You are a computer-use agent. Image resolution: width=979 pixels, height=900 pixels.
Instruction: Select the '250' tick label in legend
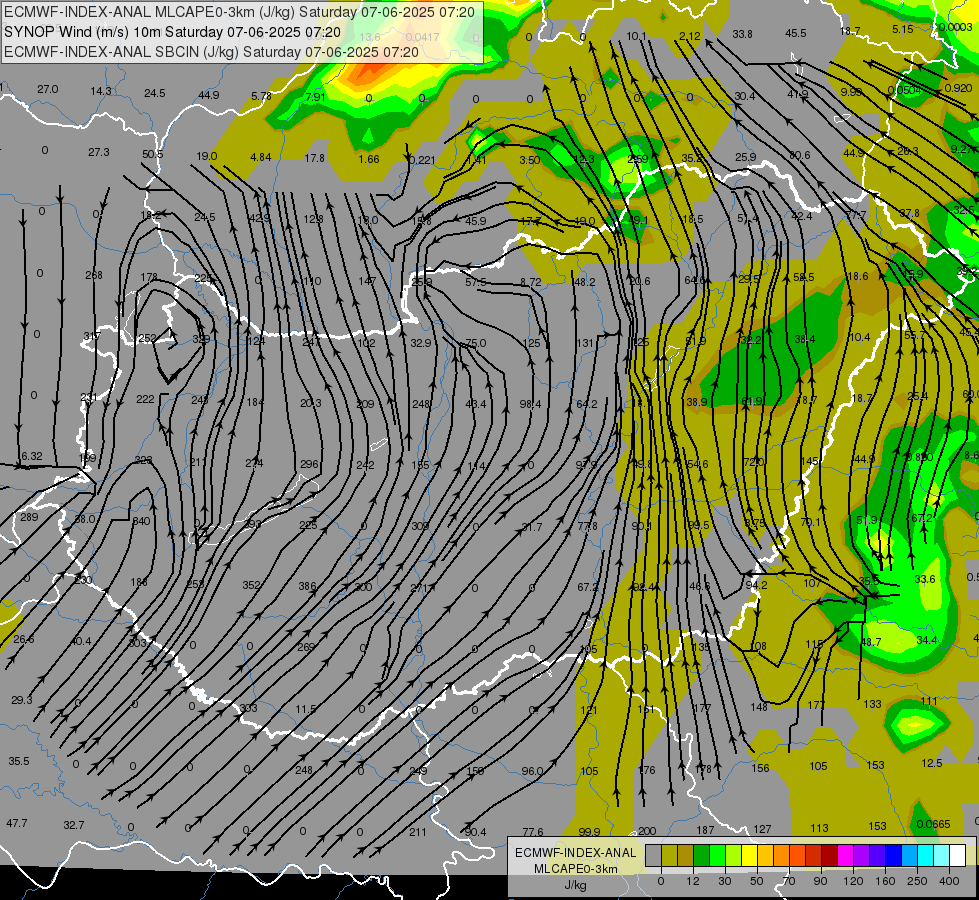[917, 881]
